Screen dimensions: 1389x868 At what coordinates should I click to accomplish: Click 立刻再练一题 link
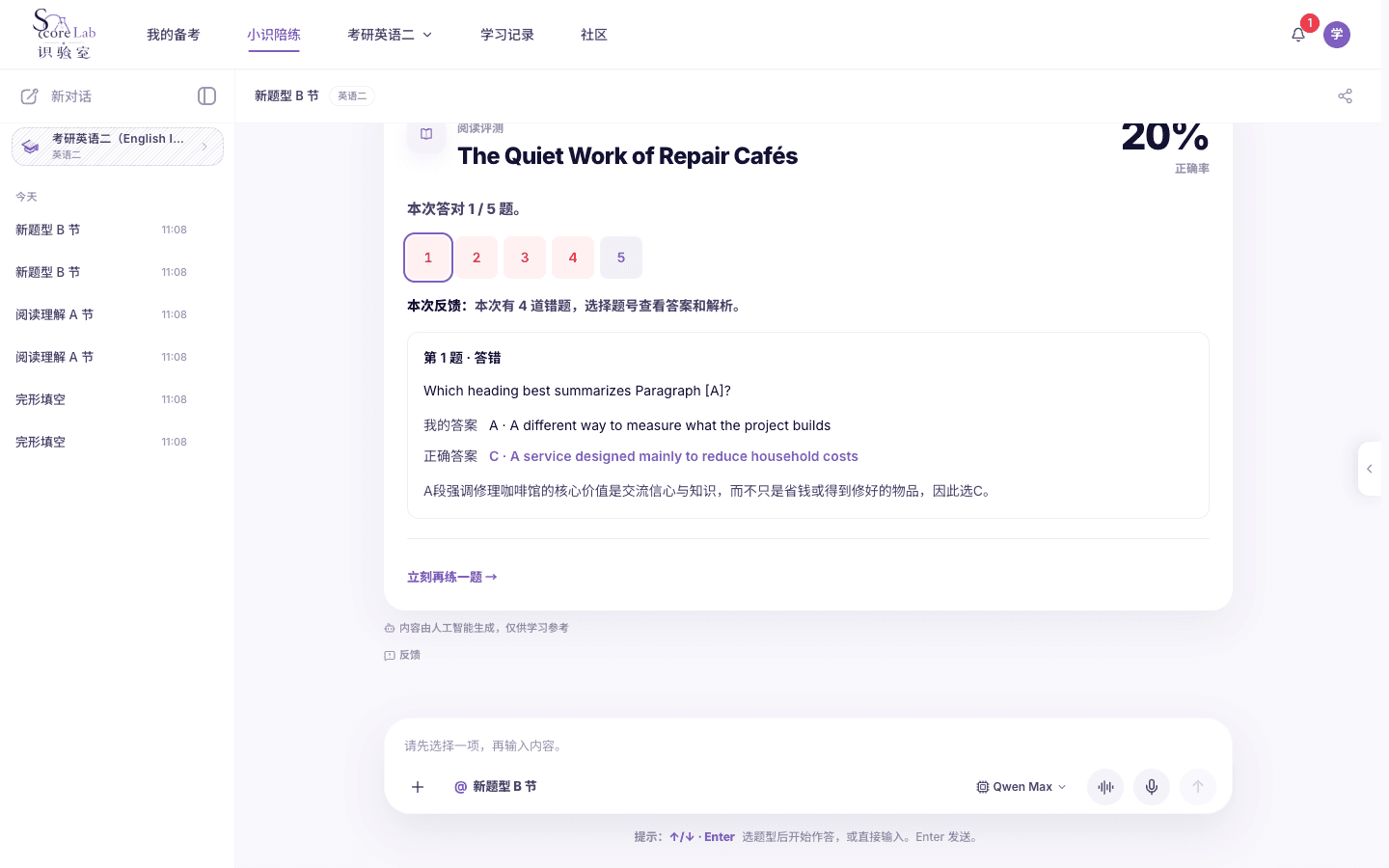[452, 577]
